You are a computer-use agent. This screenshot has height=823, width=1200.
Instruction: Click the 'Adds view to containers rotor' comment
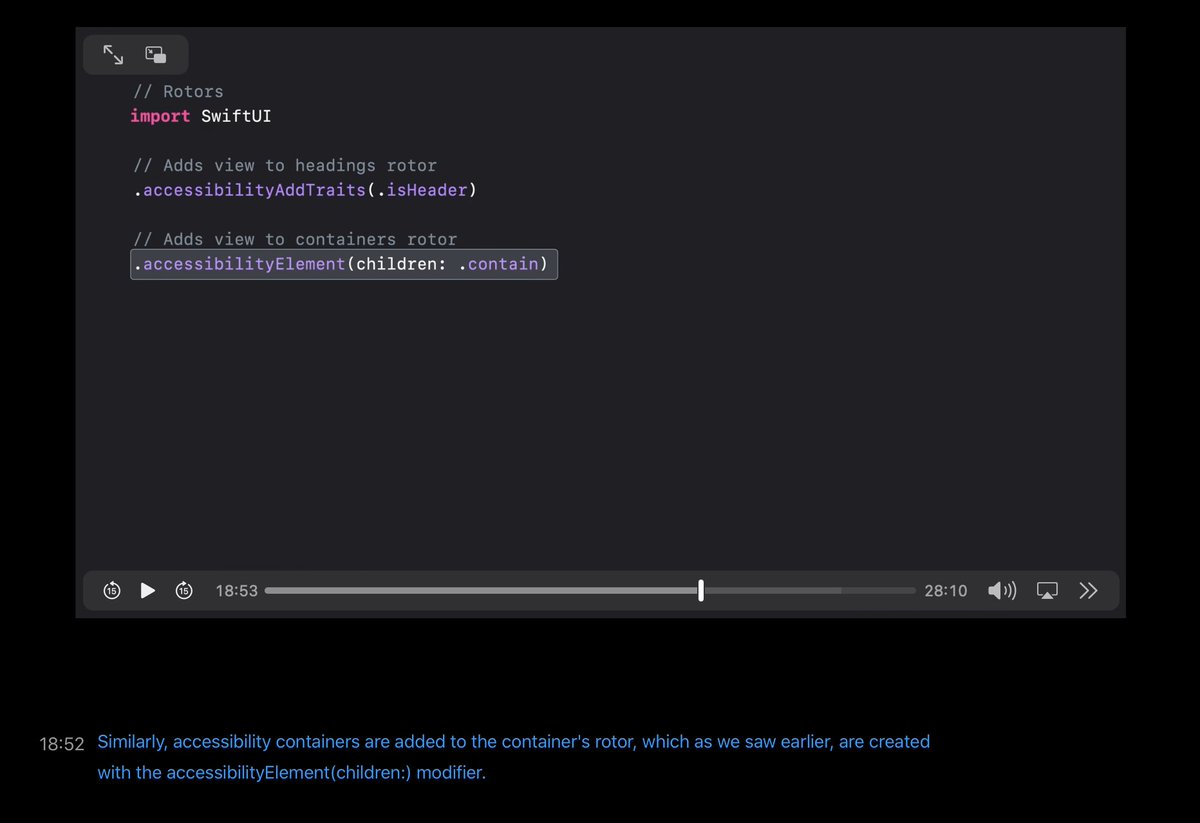294,239
